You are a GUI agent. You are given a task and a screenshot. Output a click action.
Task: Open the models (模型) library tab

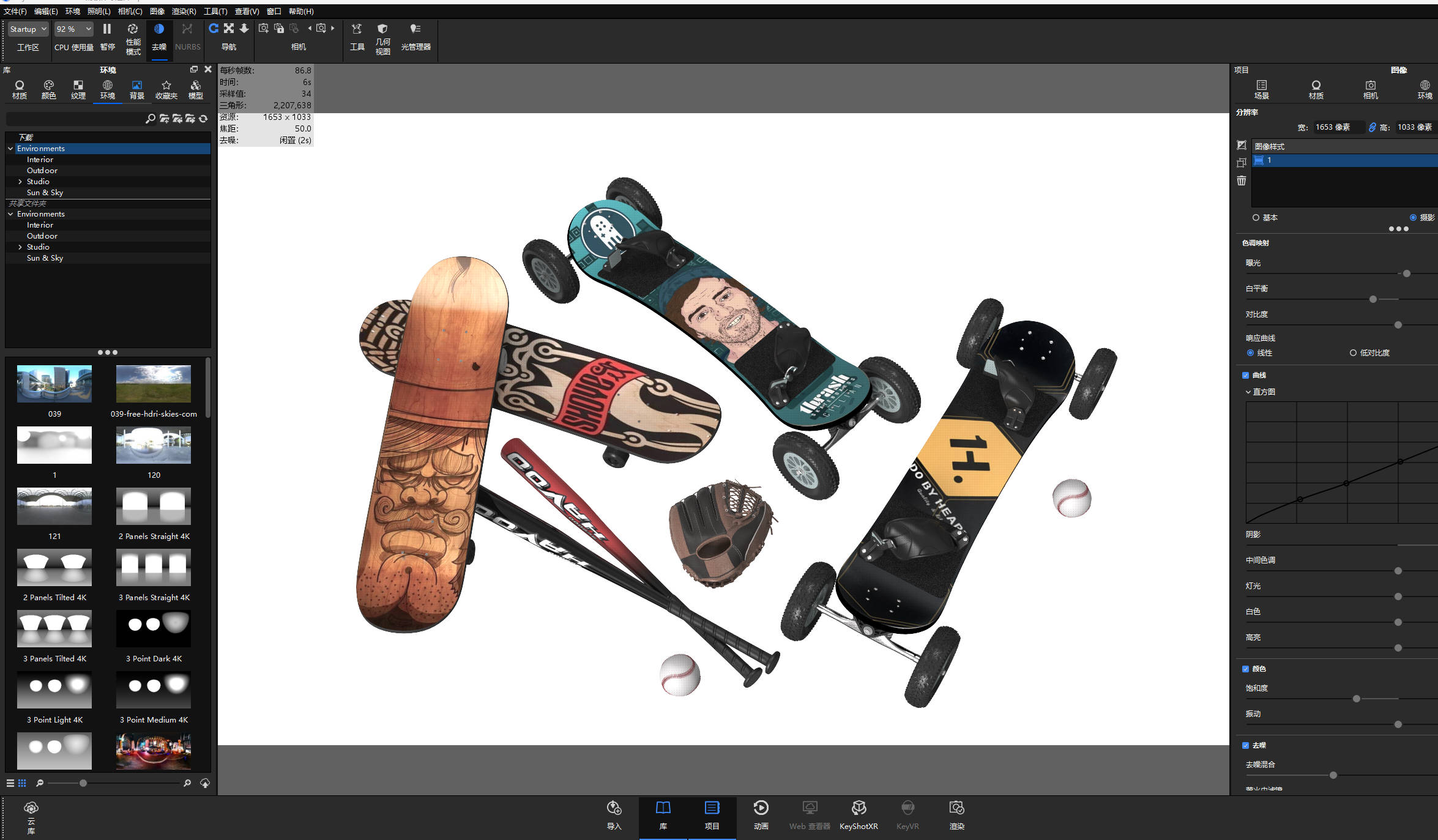[196, 89]
